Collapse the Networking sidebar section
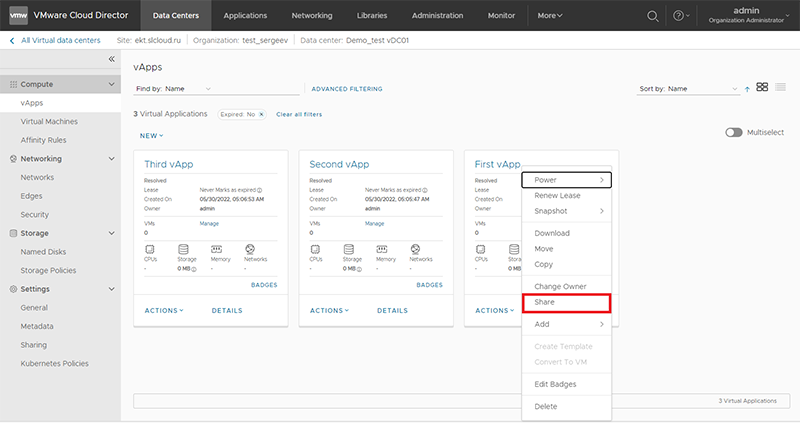Image resolution: width=800 pixels, height=423 pixels. point(111,159)
